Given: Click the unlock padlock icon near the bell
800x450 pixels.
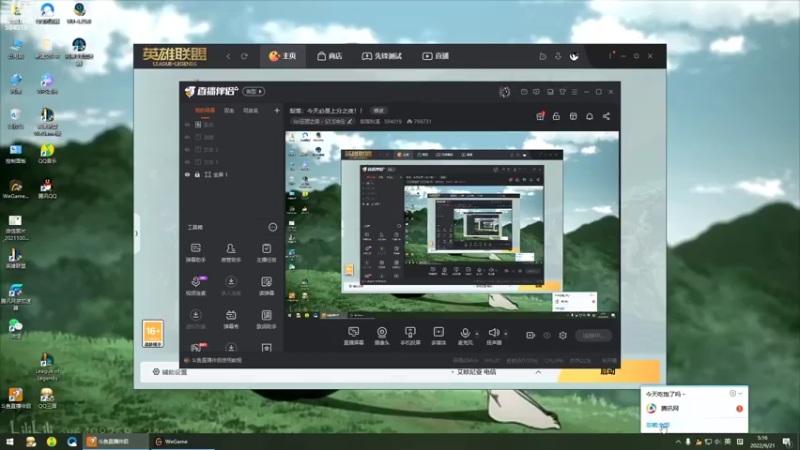Looking at the screenshot, I should click(556, 116).
